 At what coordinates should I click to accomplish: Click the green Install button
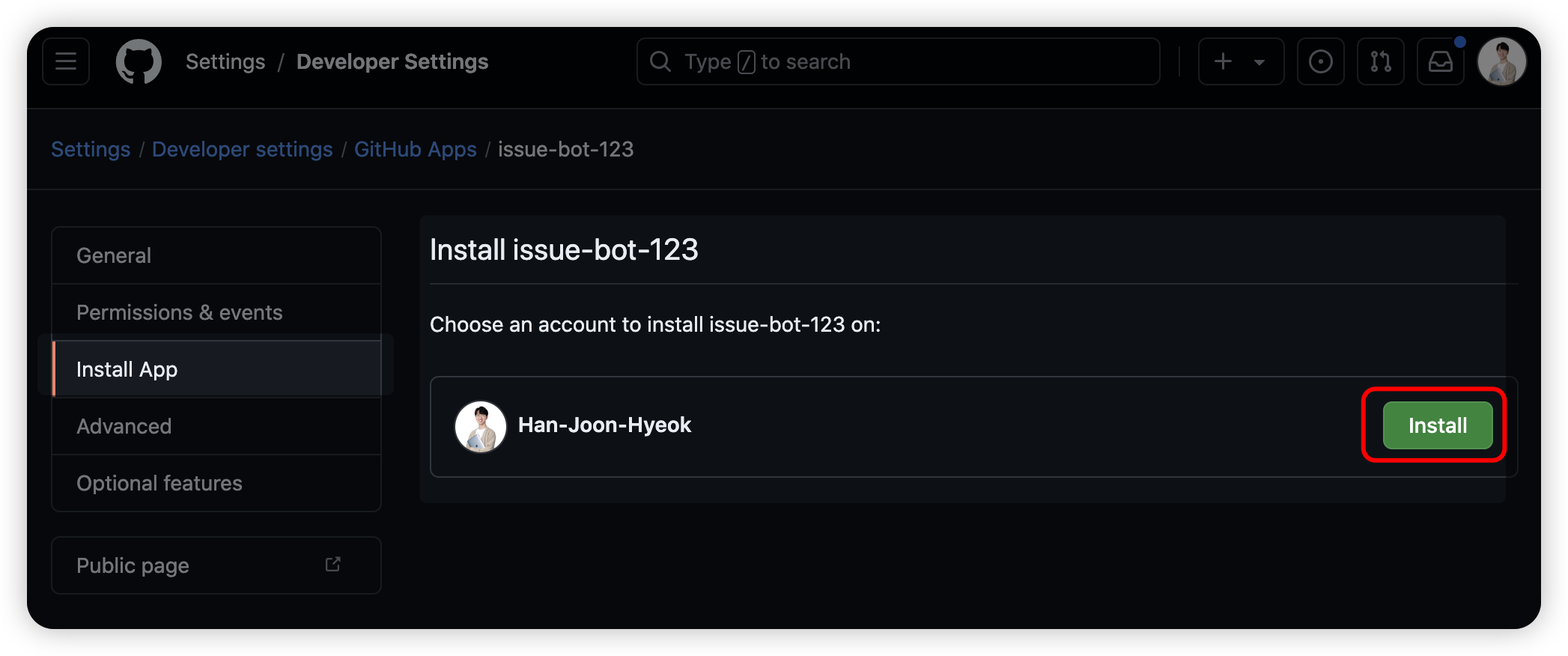click(1437, 425)
